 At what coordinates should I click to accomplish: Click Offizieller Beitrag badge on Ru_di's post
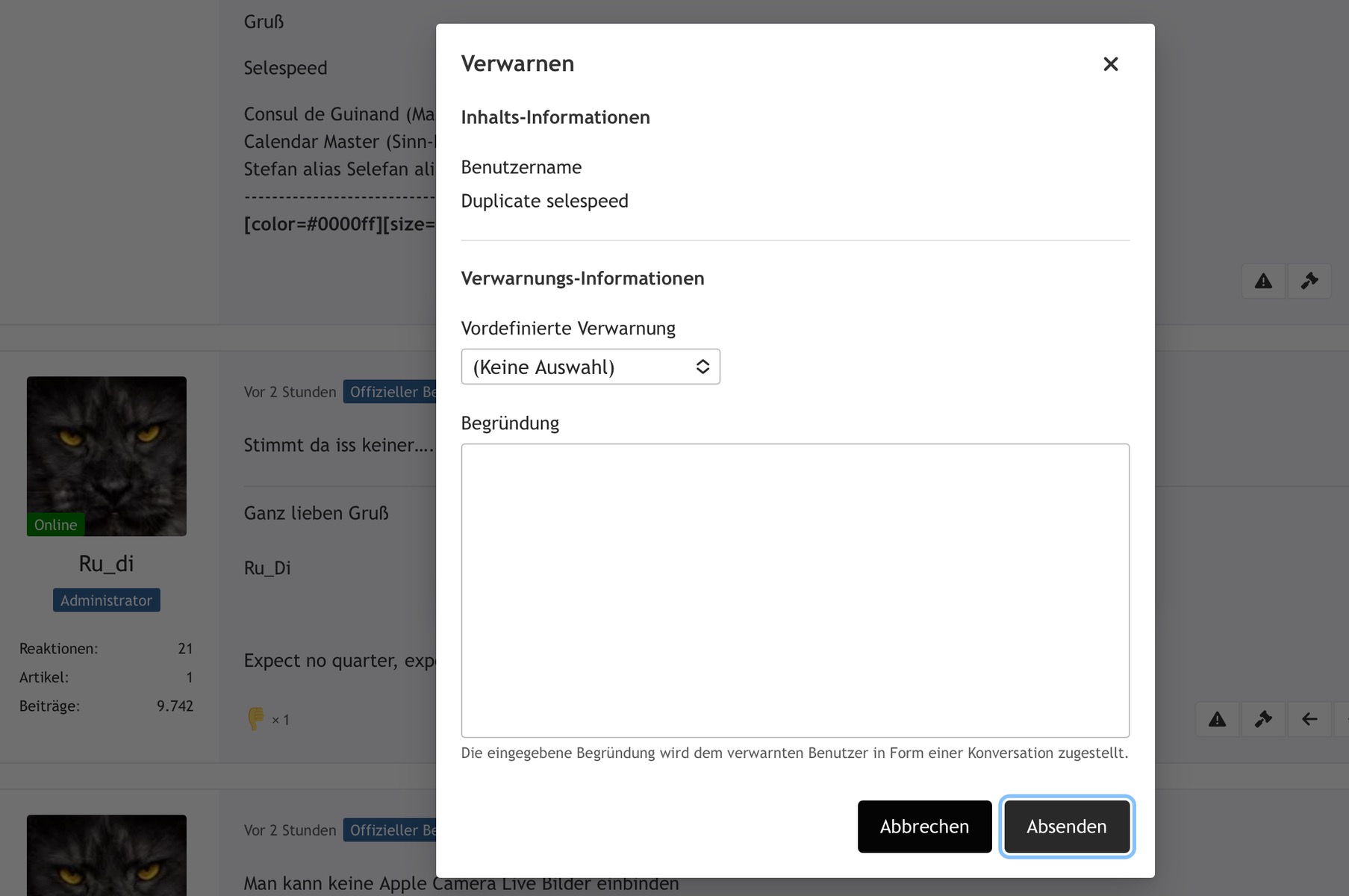(x=390, y=392)
